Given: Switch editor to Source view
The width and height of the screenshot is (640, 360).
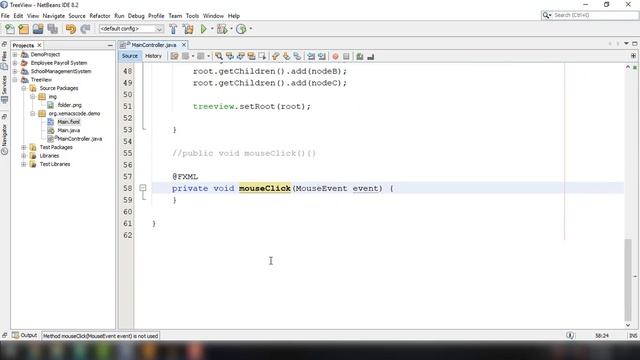Looking at the screenshot, I should coord(130,56).
